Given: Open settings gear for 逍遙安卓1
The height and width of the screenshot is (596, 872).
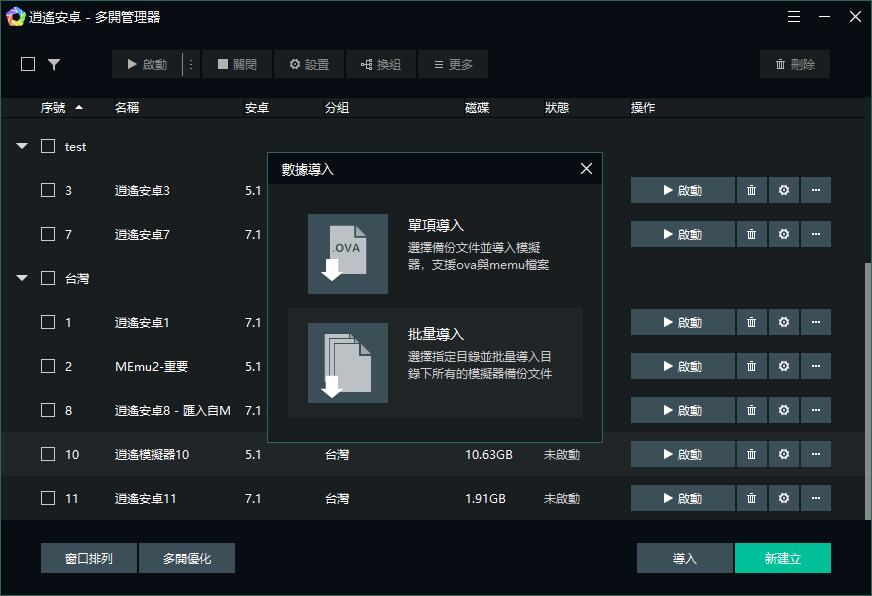Looking at the screenshot, I should [x=783, y=322].
